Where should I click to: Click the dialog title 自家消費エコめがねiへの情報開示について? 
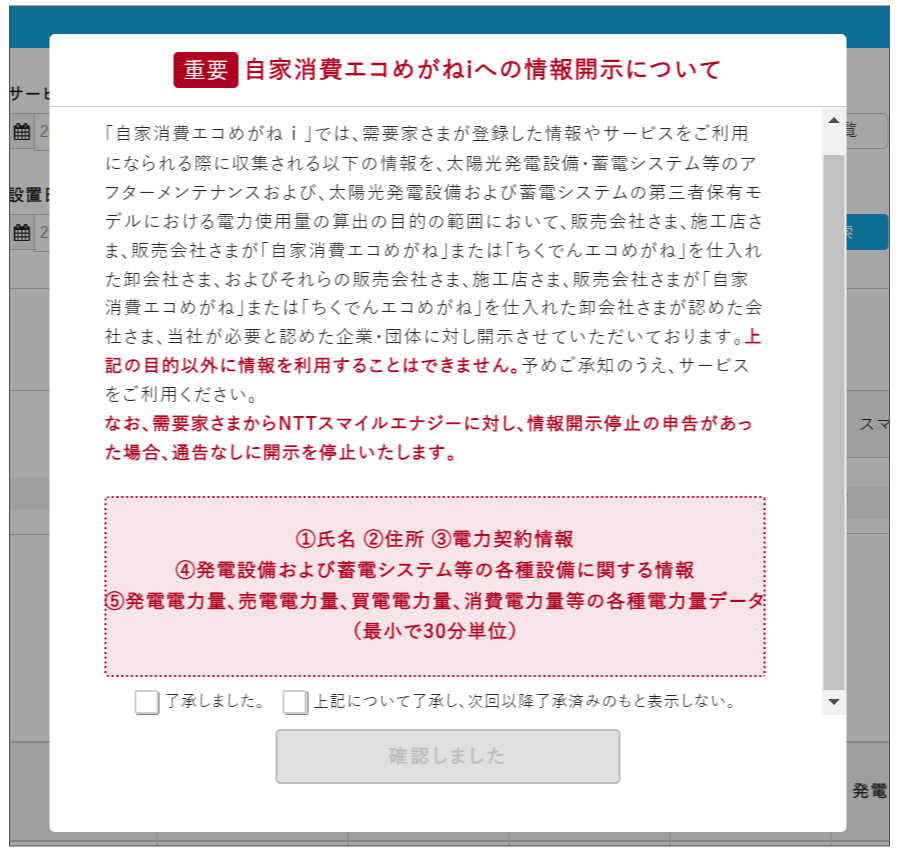click(x=482, y=69)
